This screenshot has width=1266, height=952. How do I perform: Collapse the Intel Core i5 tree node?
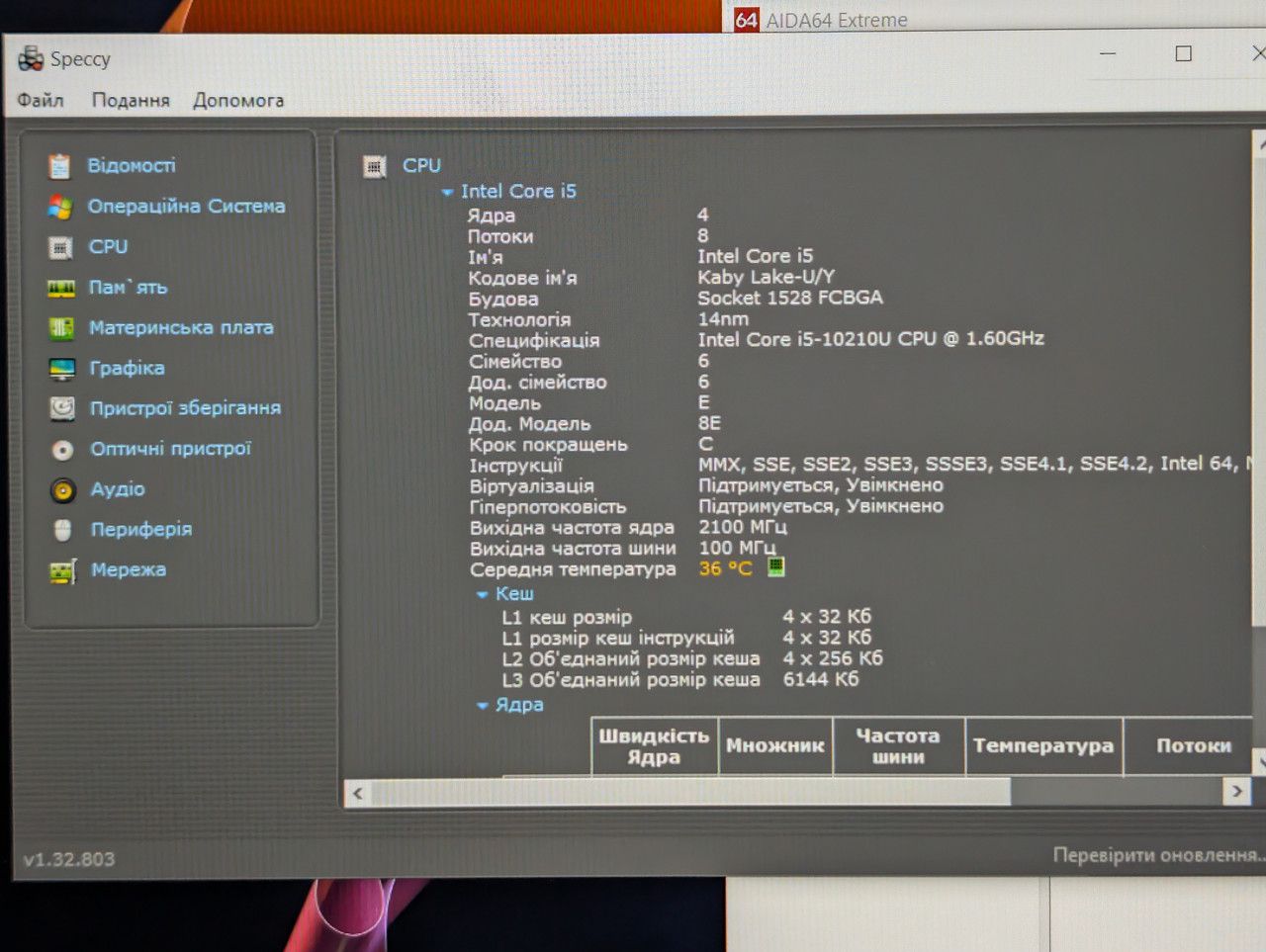[x=447, y=192]
